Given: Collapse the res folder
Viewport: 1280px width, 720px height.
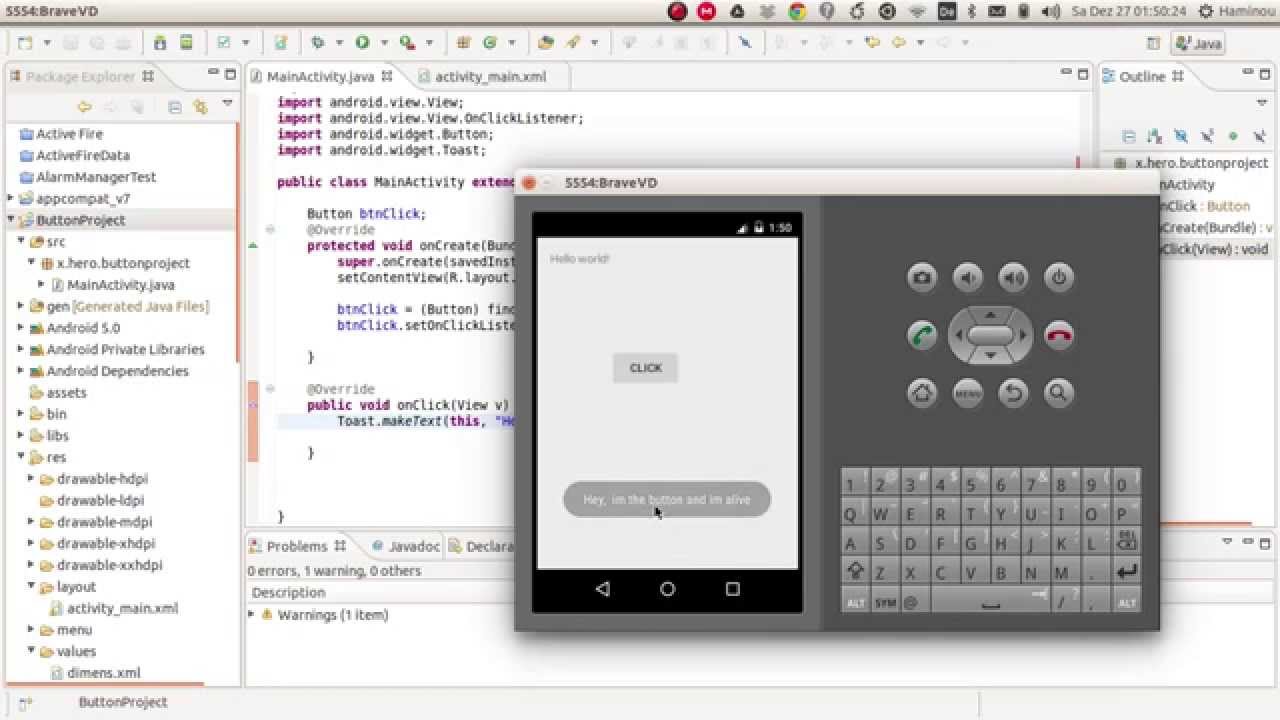Looking at the screenshot, I should click(x=21, y=457).
